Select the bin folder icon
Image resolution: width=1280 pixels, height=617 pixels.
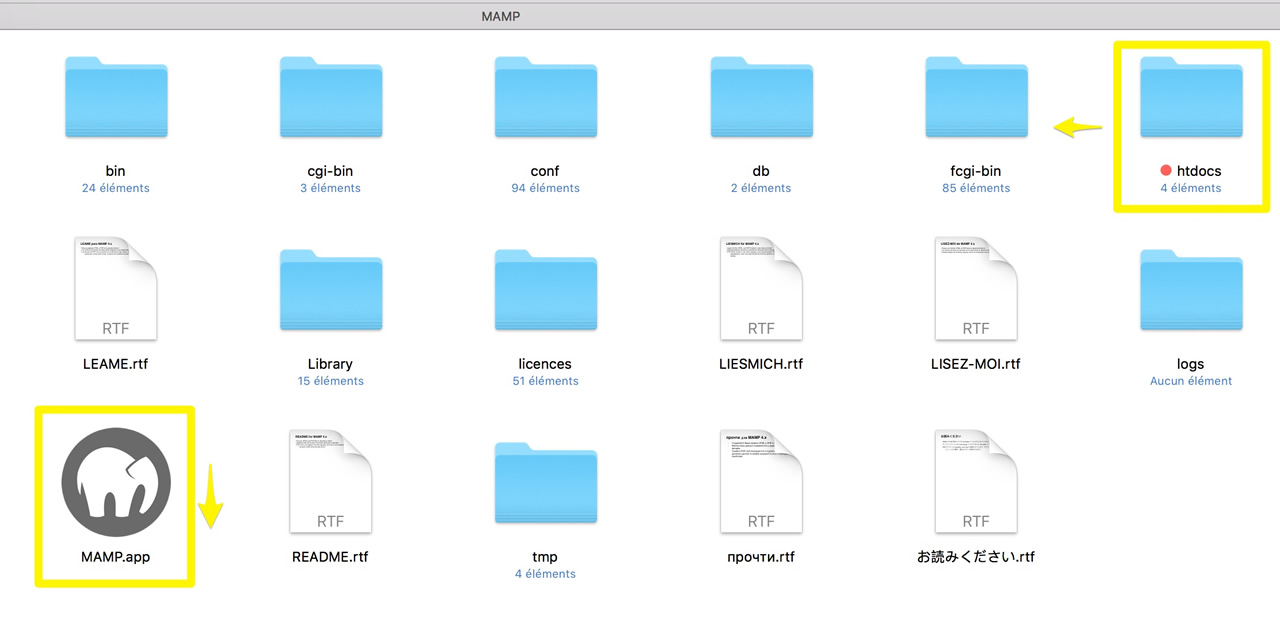pyautogui.click(x=116, y=97)
